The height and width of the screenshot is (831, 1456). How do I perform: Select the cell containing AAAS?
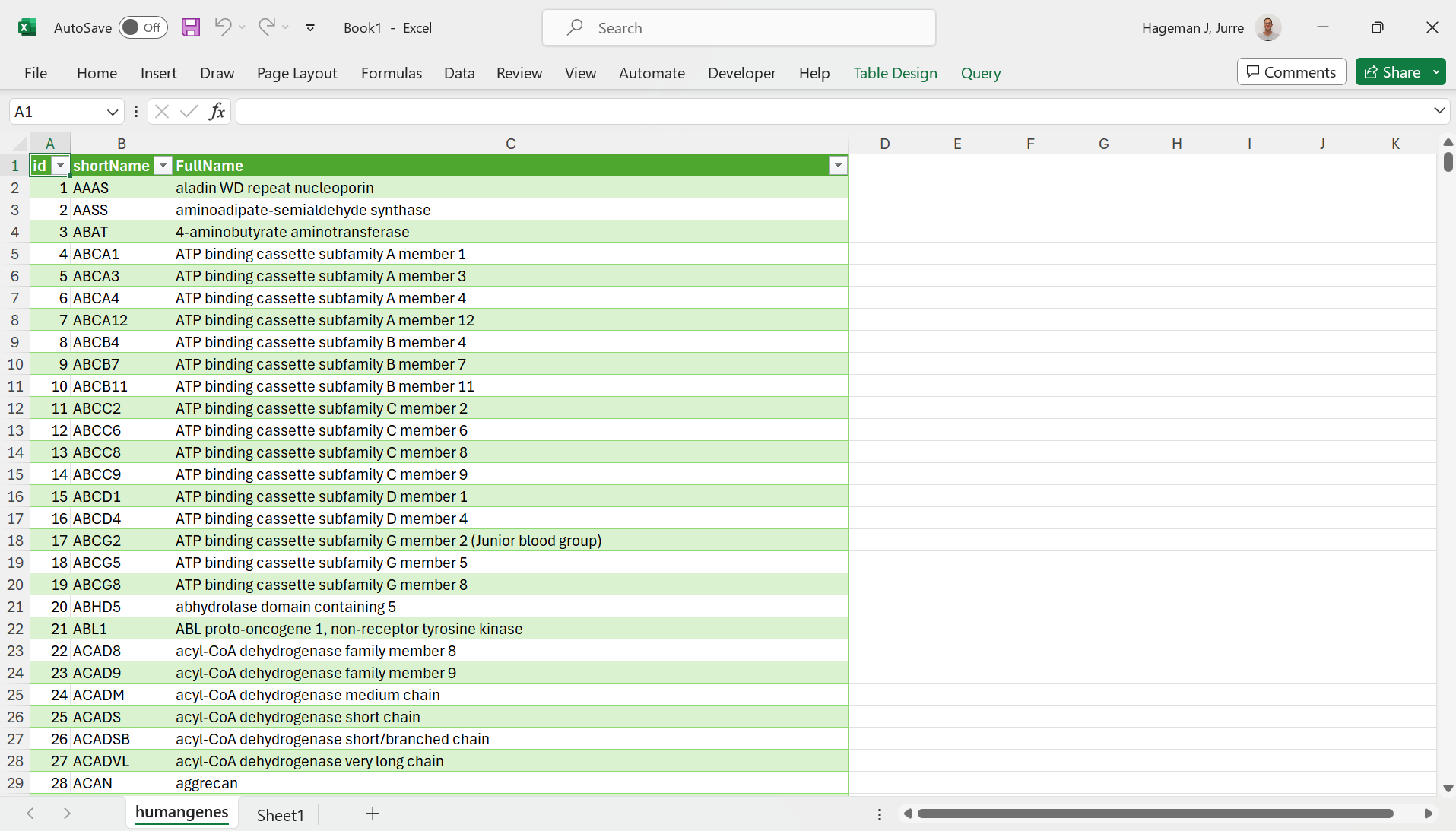90,188
